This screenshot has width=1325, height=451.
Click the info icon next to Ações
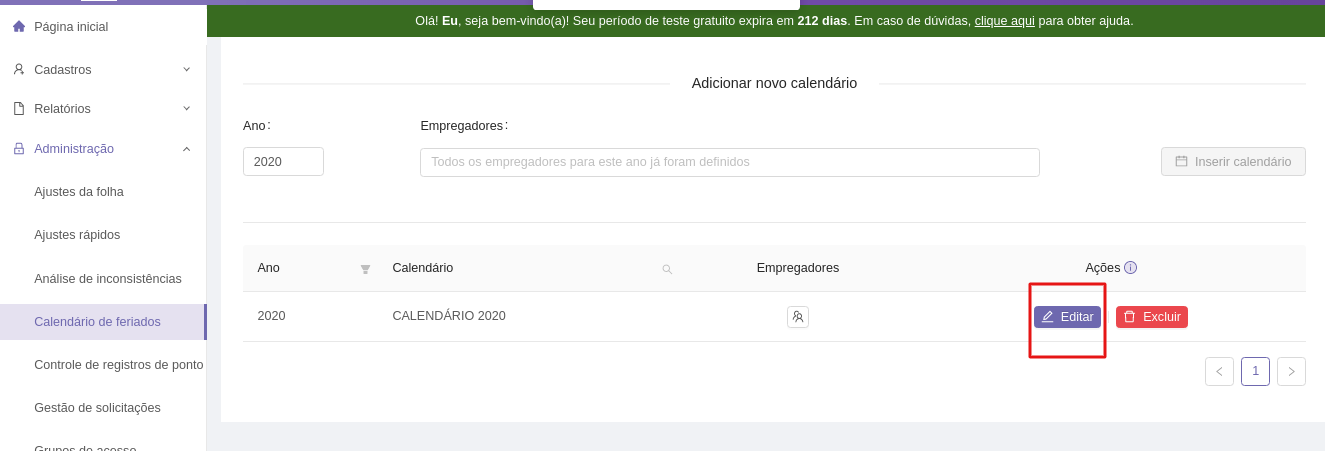[x=1130, y=268]
